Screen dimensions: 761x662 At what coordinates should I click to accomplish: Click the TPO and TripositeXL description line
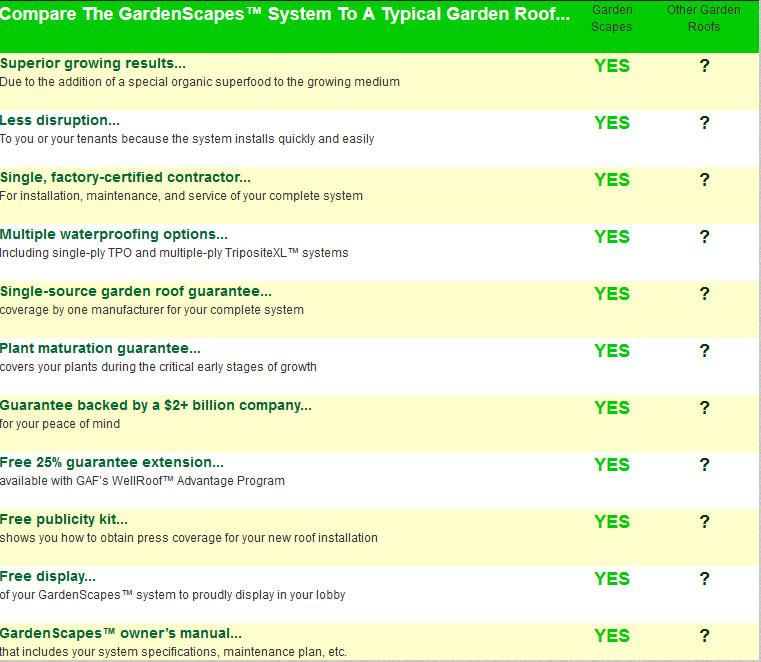pyautogui.click(x=174, y=253)
